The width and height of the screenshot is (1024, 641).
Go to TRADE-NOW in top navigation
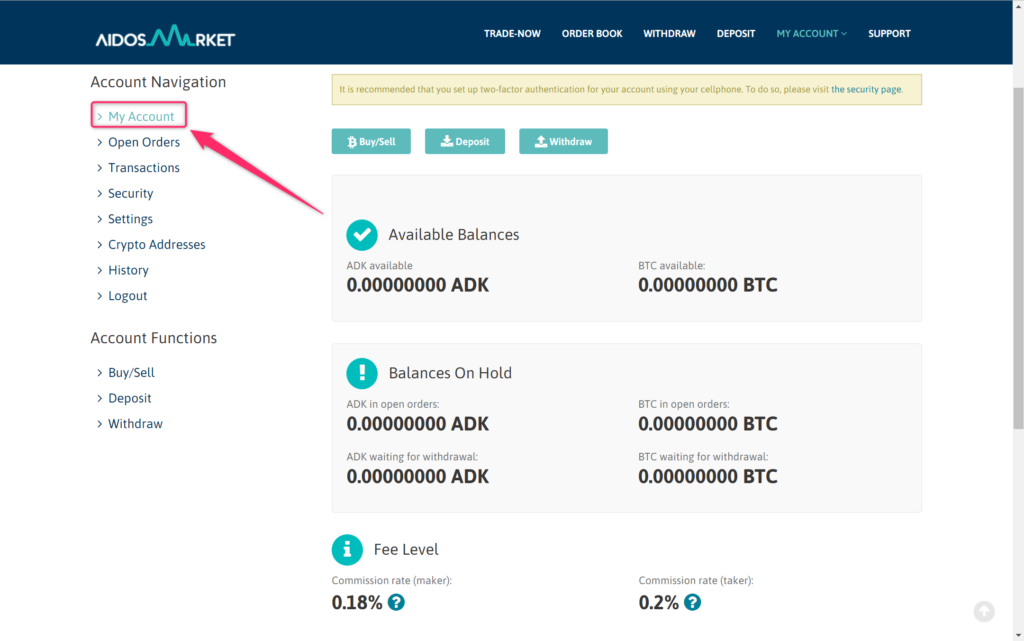(512, 34)
